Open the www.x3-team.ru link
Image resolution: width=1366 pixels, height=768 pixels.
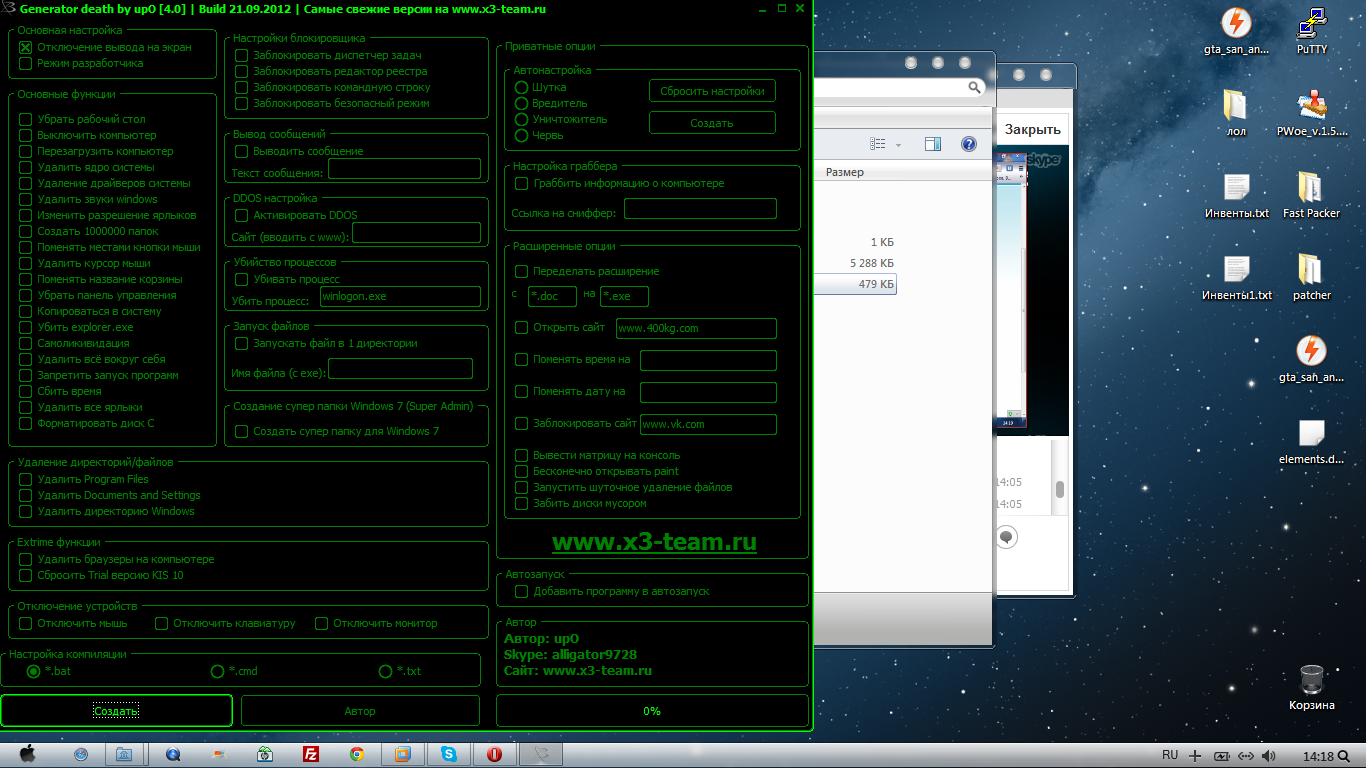pyautogui.click(x=654, y=542)
